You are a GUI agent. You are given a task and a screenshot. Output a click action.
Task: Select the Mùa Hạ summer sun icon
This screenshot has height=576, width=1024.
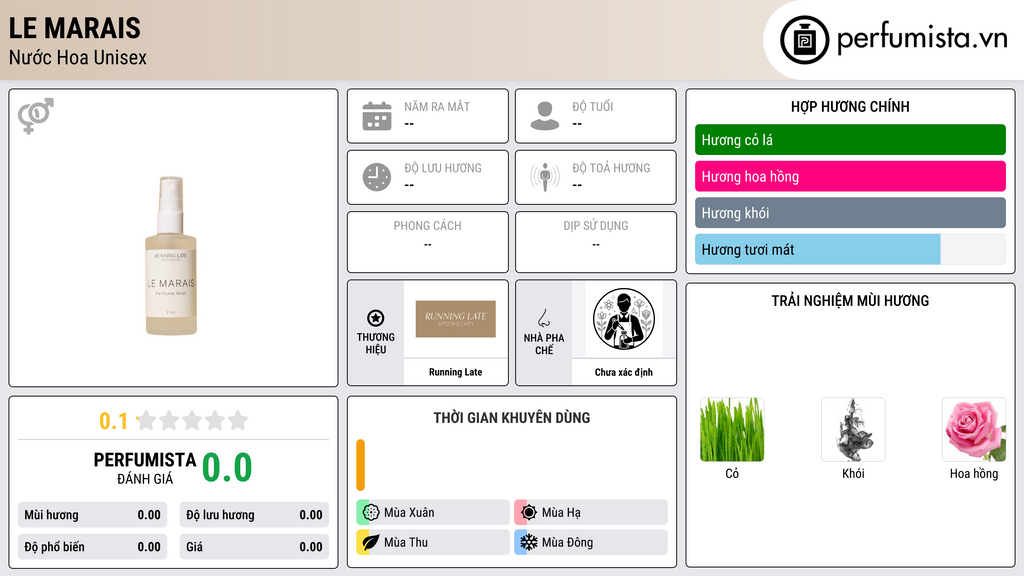[529, 513]
